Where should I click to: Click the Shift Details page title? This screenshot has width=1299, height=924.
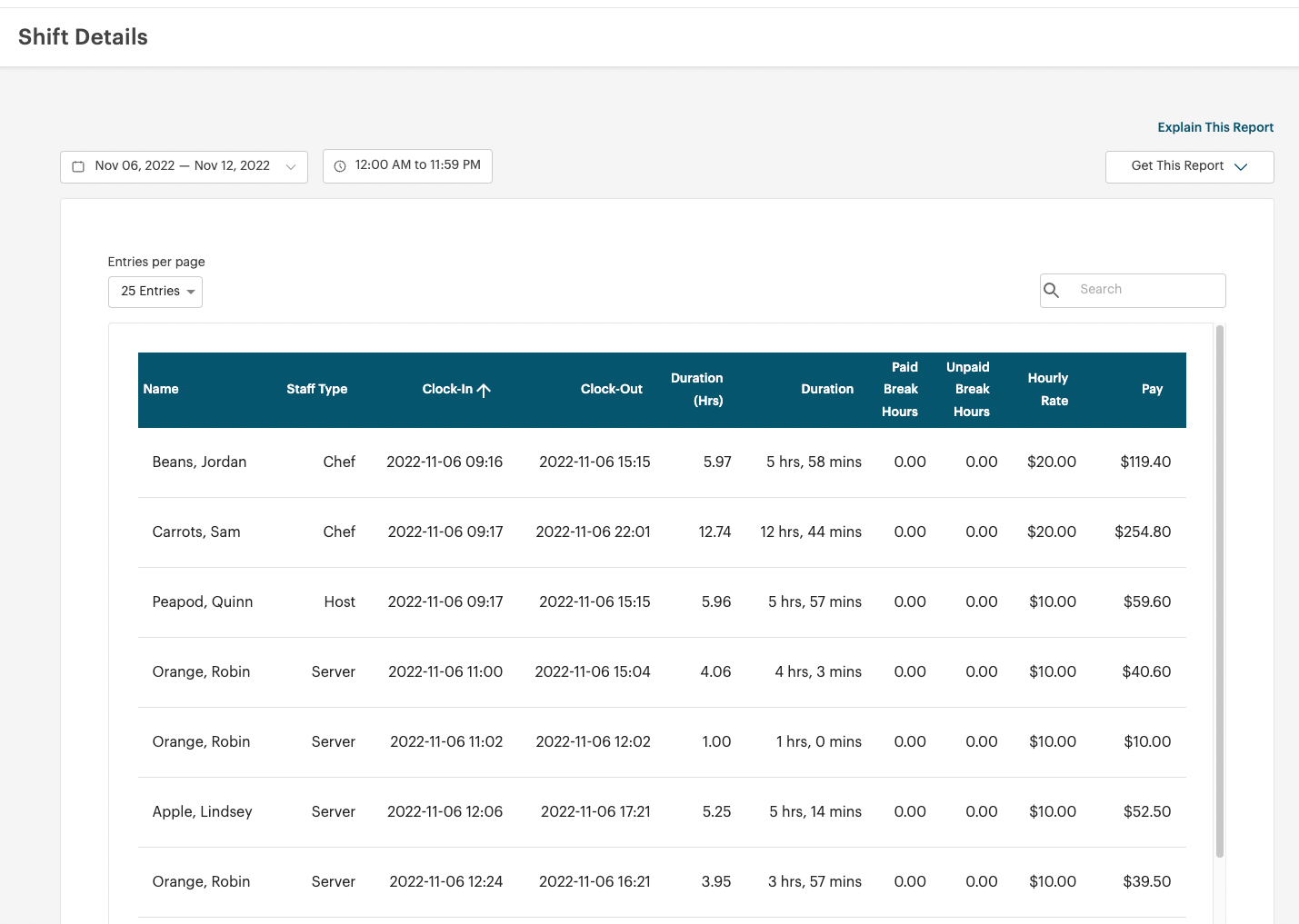(x=82, y=36)
